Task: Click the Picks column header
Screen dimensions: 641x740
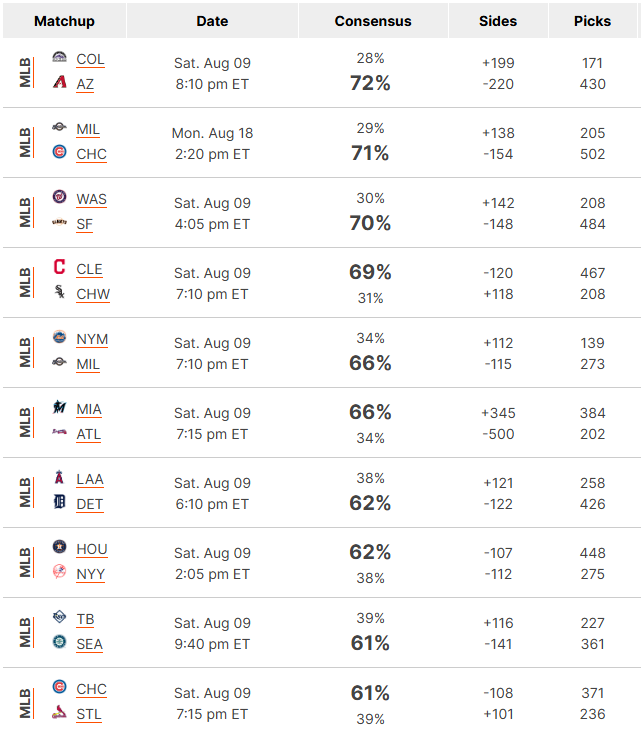Action: click(592, 21)
